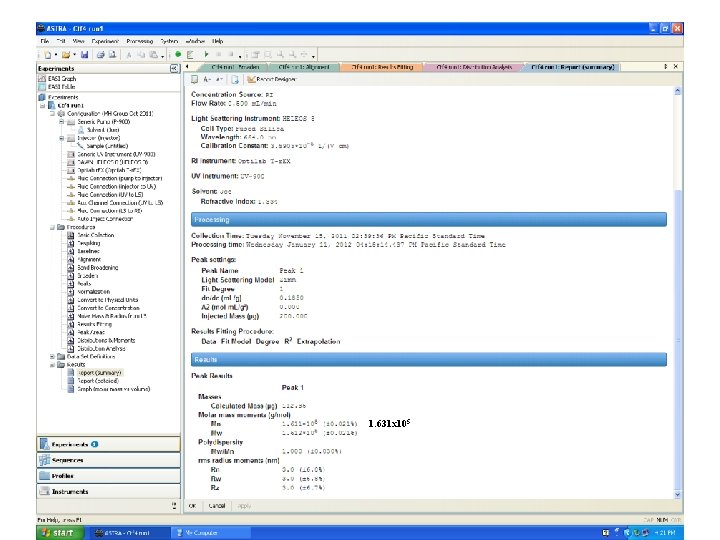Collapse the Configuration tree node
Viewport: 720px width, 540px height.
52,113
